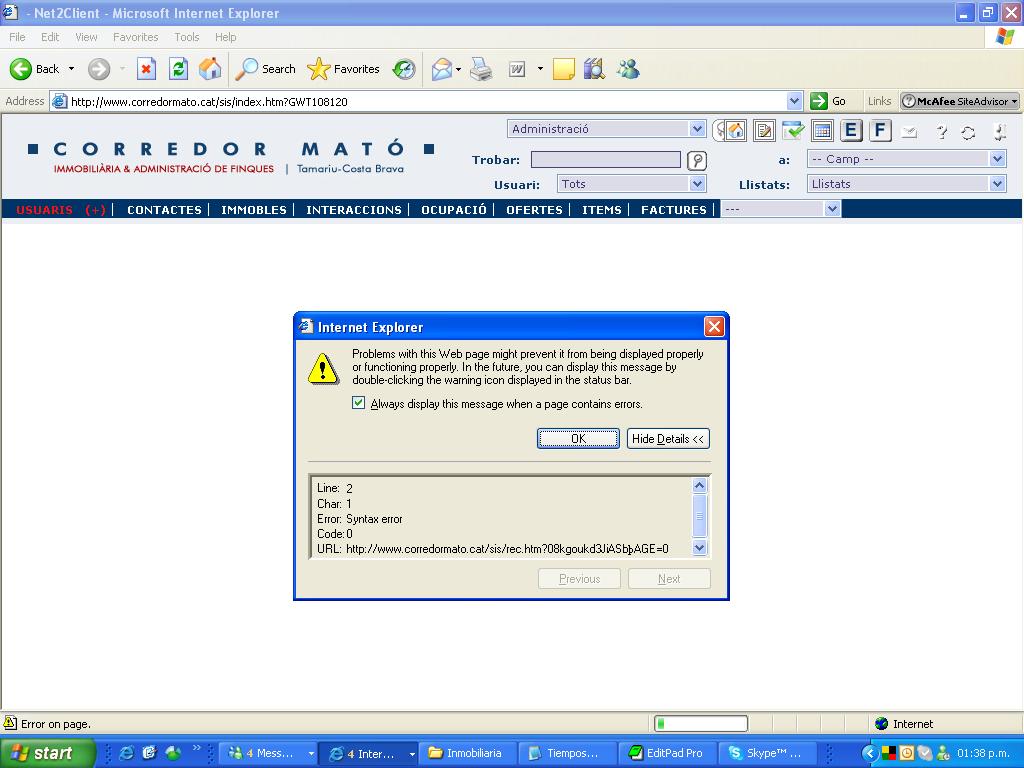This screenshot has width=1024, height=768.
Task: Click the Trobar search input field
Action: point(605,159)
